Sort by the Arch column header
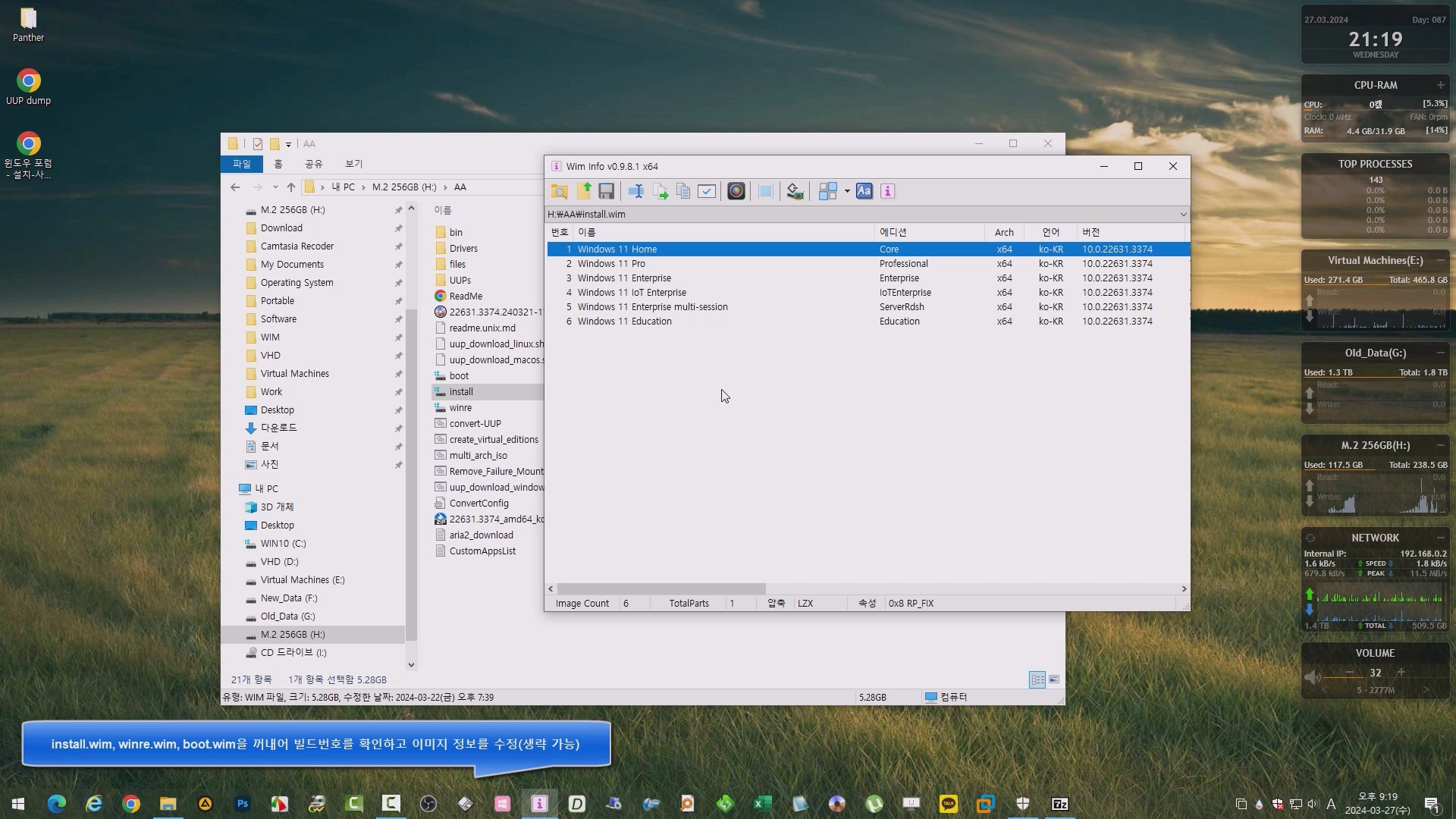 click(1004, 233)
